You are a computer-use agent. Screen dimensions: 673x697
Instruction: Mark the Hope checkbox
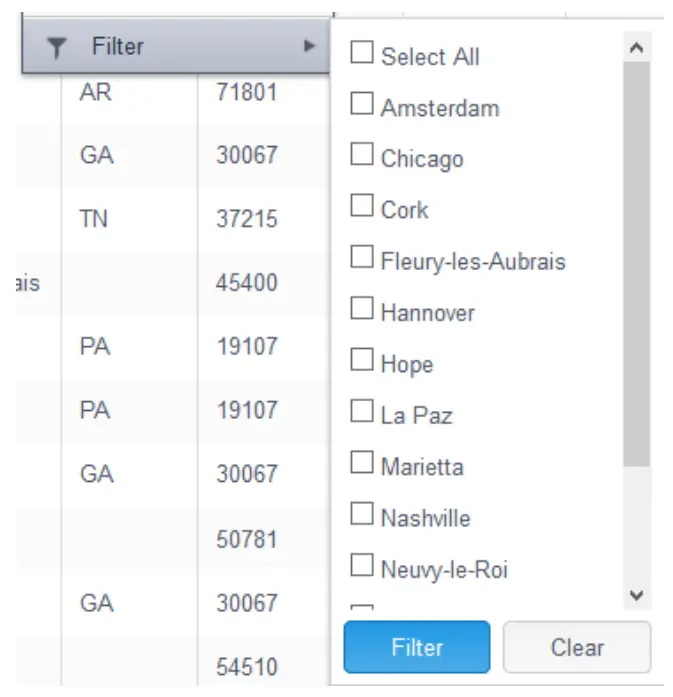[361, 361]
